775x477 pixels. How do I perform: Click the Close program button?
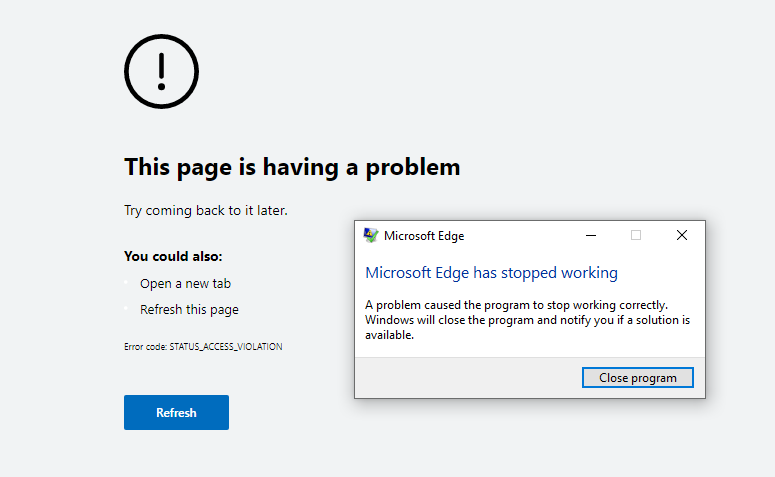coord(638,378)
